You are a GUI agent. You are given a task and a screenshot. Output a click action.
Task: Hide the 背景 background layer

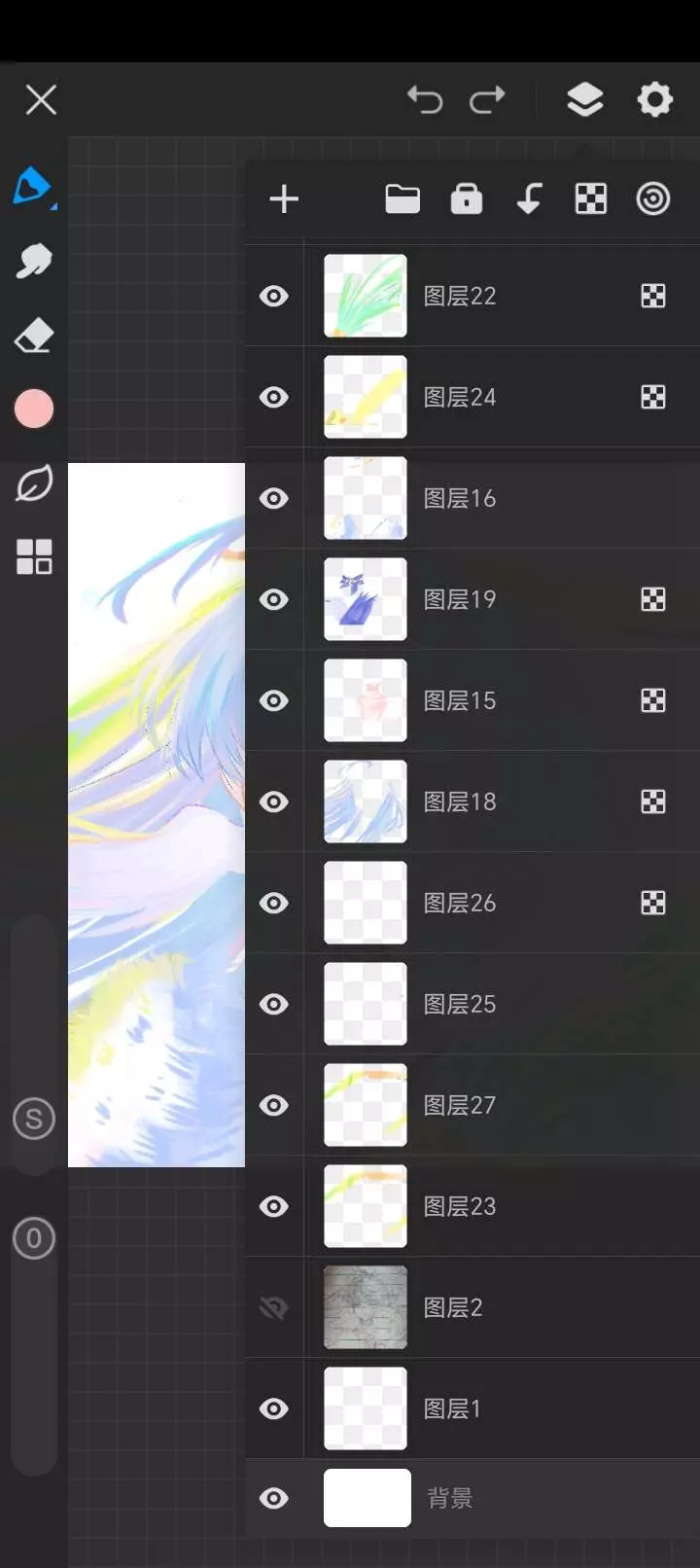[274, 1498]
